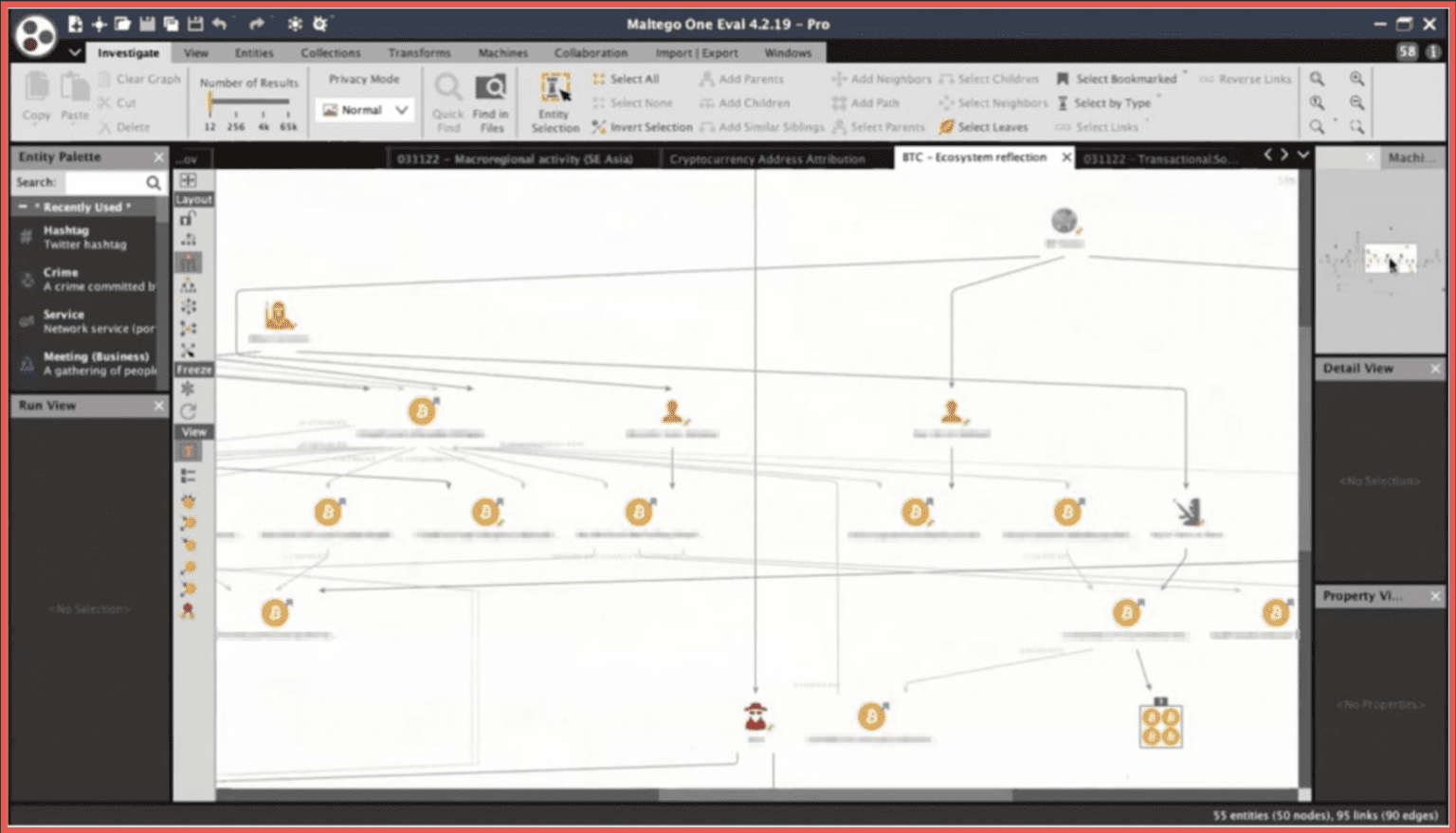Click the save graph icon in title bar
The width and height of the screenshot is (1456, 833).
click(x=147, y=24)
